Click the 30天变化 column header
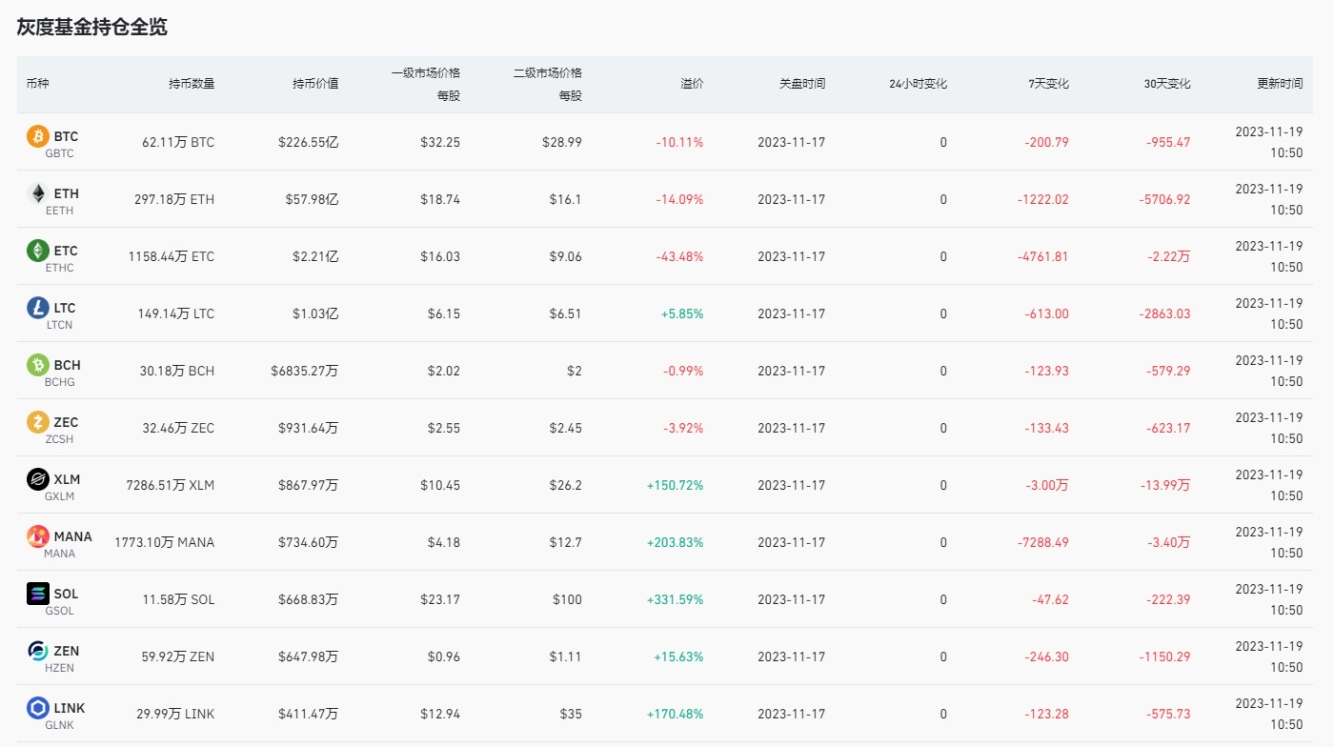Viewport: 1334px width, 747px height. click(x=1167, y=84)
